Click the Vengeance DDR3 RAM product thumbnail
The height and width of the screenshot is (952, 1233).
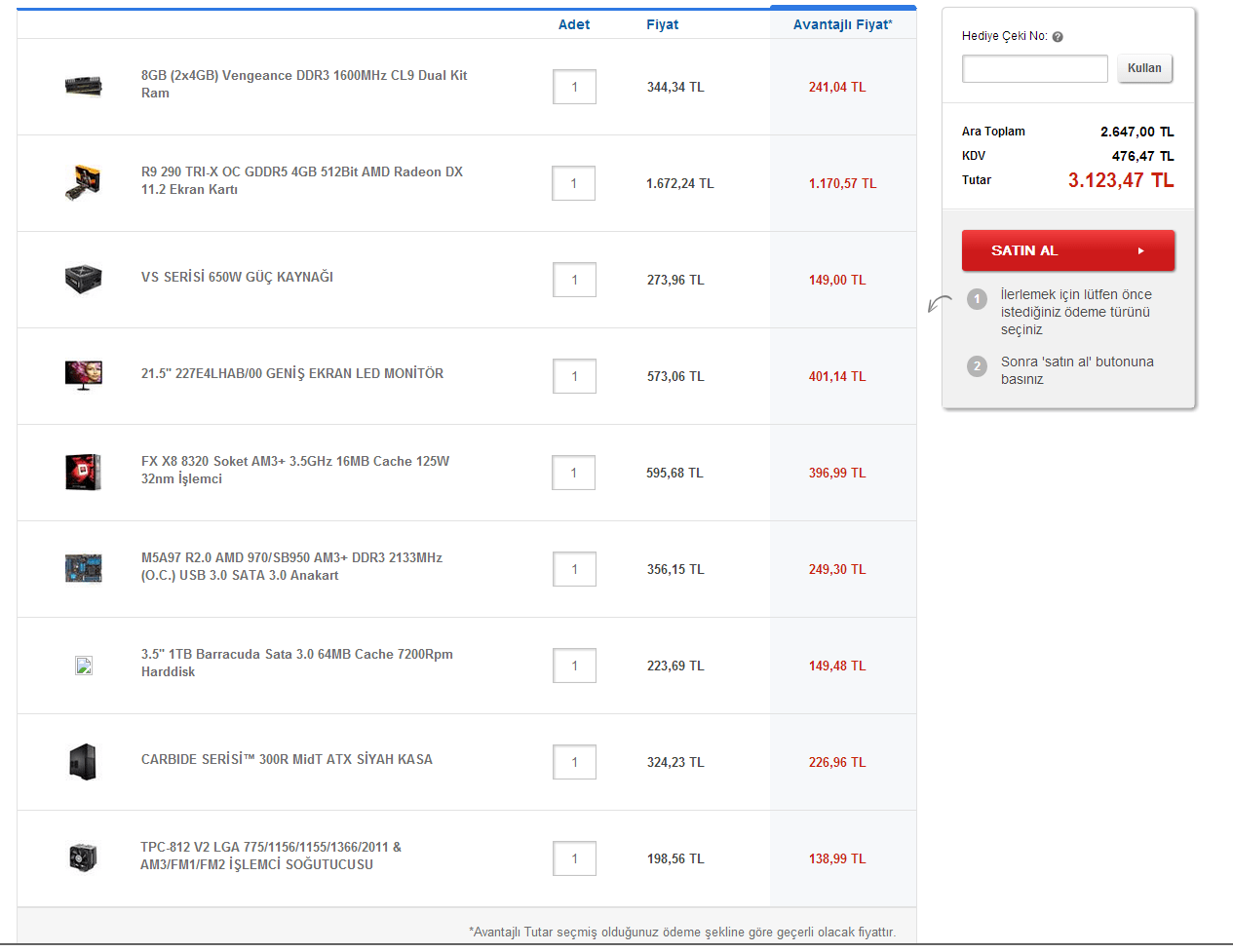click(84, 87)
